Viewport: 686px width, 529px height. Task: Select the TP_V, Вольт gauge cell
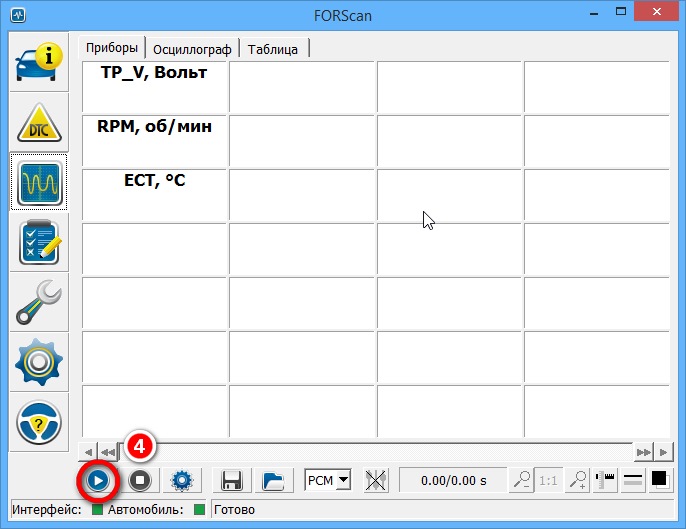[154, 87]
